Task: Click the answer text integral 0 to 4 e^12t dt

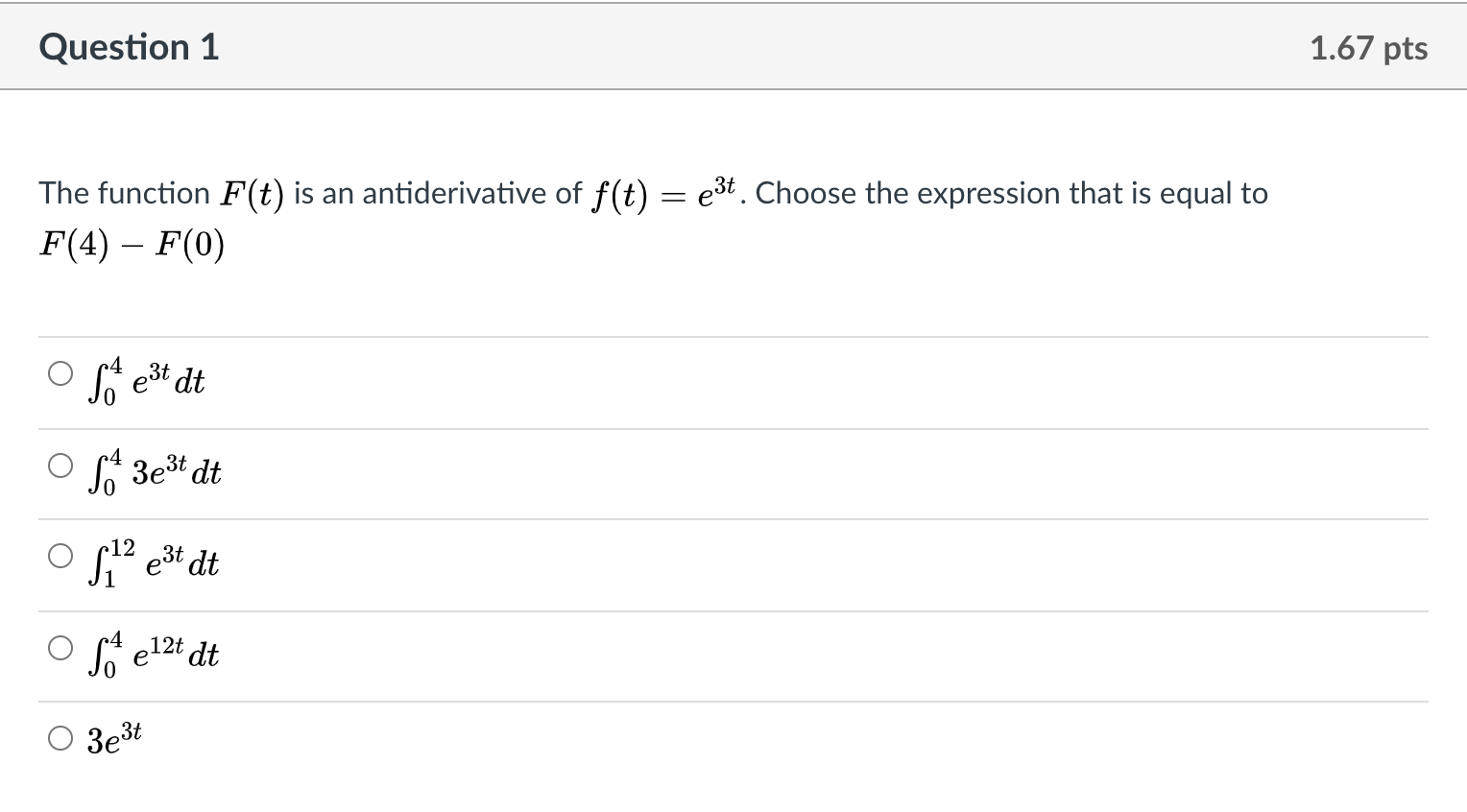Action: tap(153, 654)
